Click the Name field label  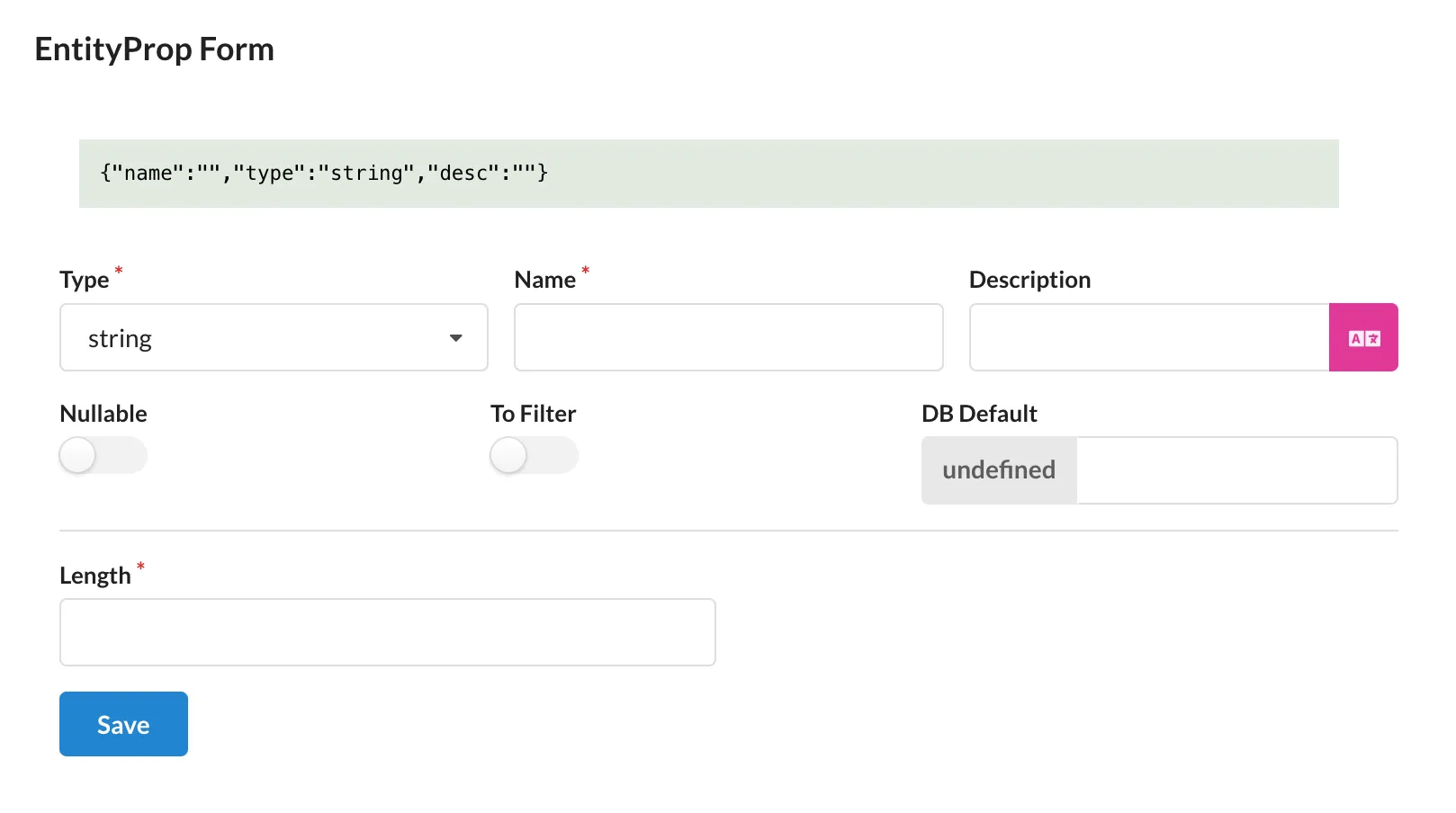tap(544, 281)
